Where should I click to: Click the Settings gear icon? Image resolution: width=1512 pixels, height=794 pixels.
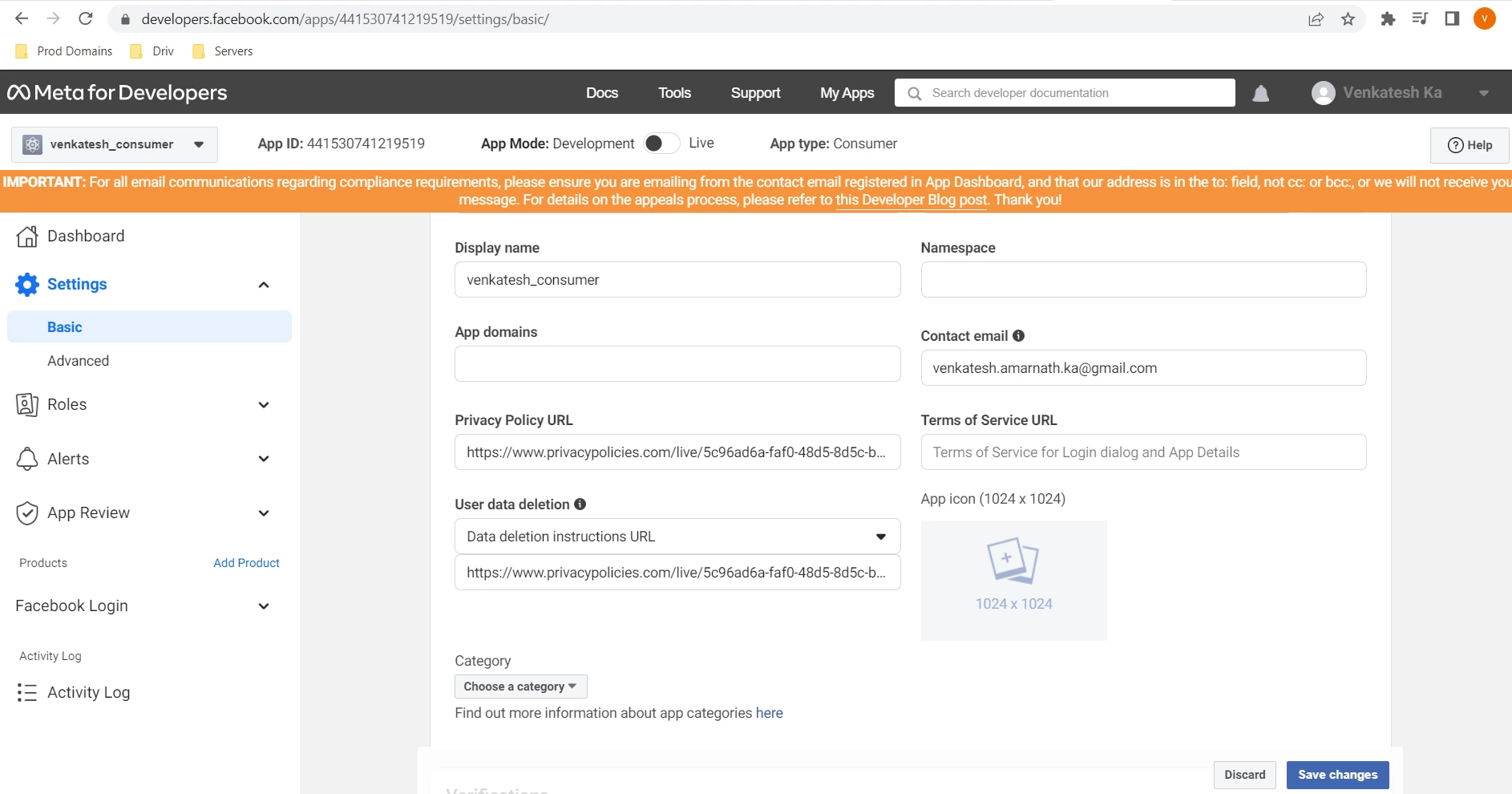(27, 284)
